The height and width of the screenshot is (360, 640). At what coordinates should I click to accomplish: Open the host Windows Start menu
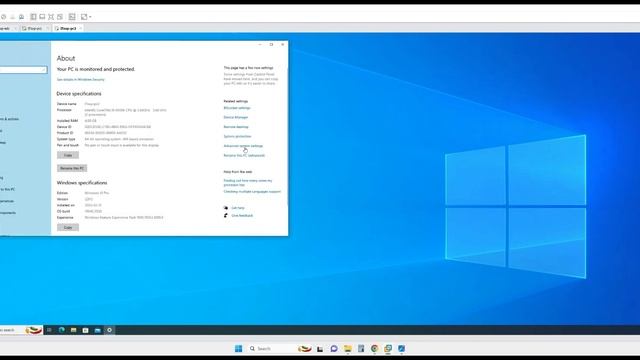pyautogui.click(x=238, y=348)
